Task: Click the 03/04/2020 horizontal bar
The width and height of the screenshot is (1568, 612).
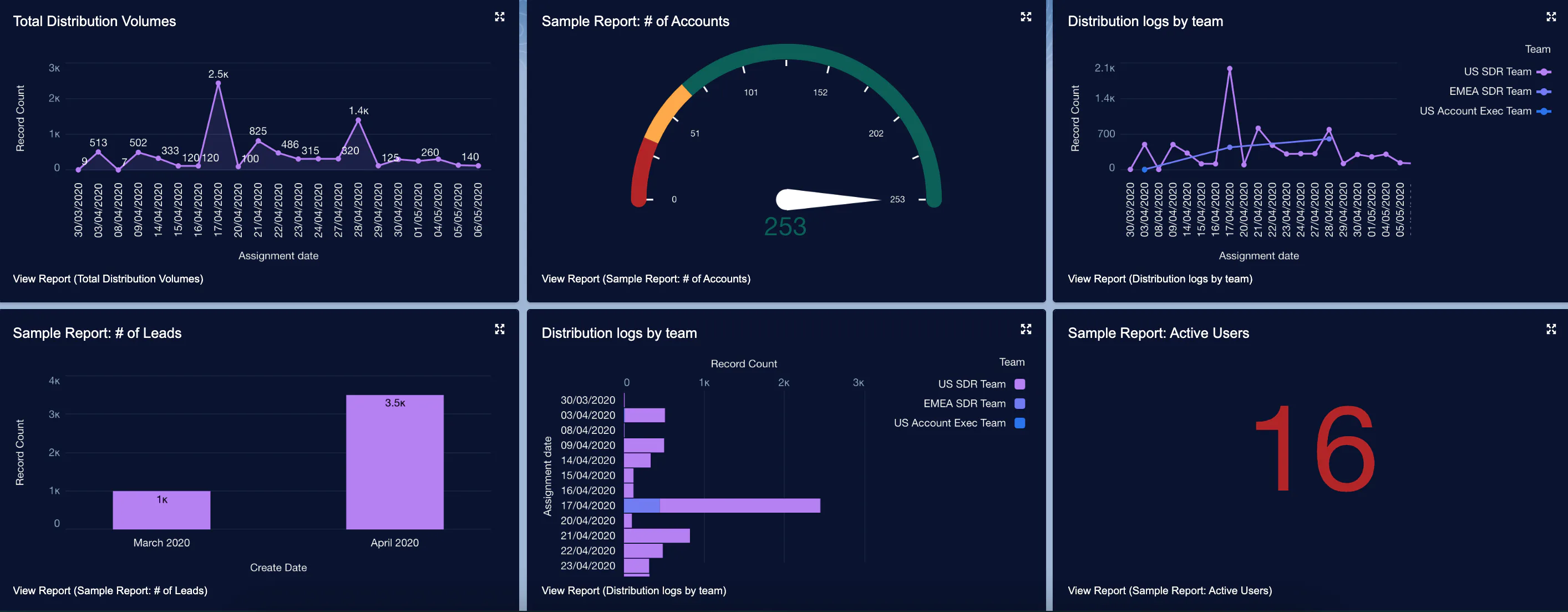Action: pyautogui.click(x=644, y=416)
